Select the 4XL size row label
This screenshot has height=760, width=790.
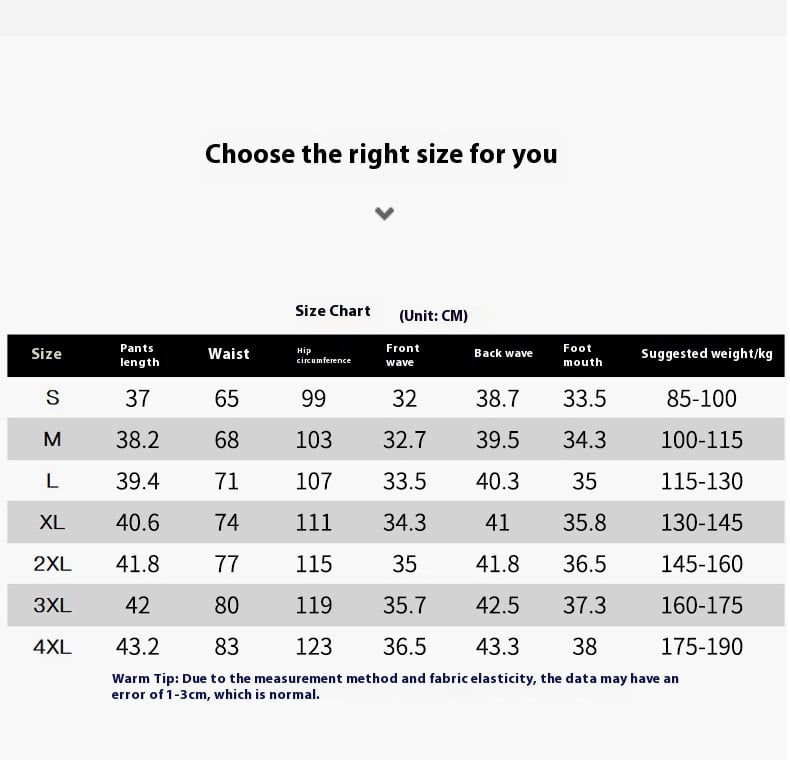52,646
